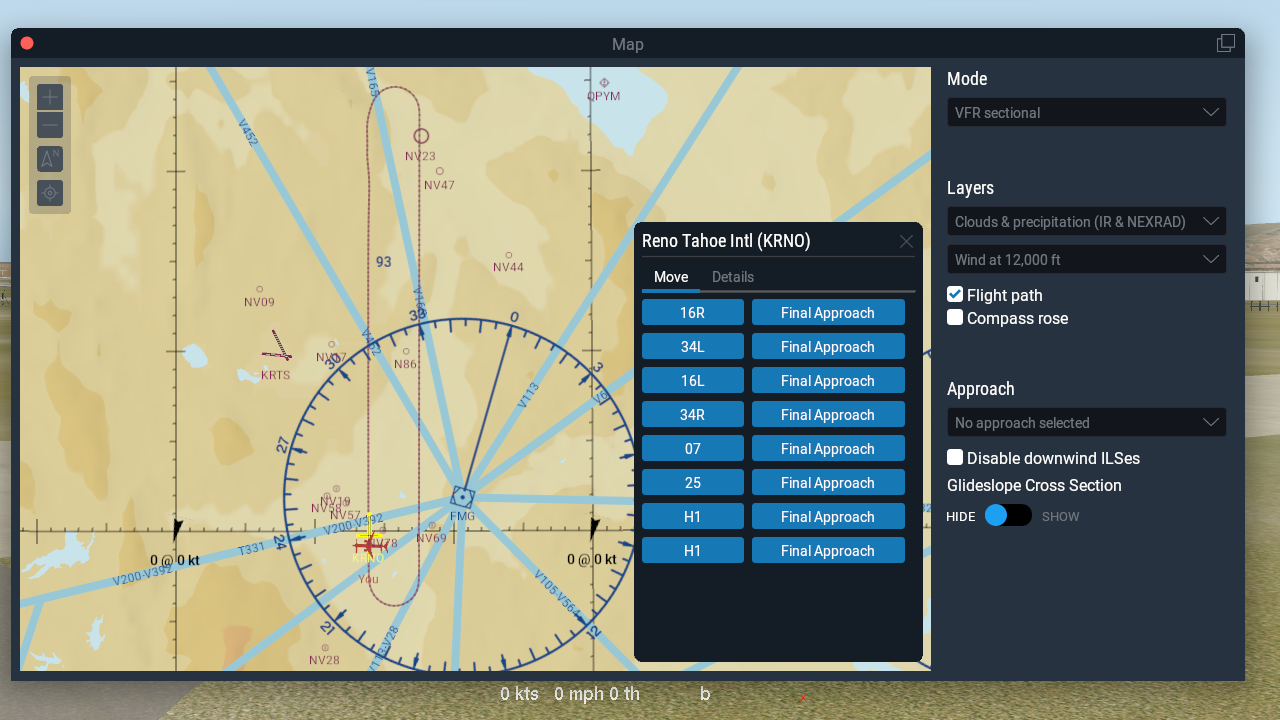
Task: Click the NV69 airport marker
Action: tap(432, 525)
